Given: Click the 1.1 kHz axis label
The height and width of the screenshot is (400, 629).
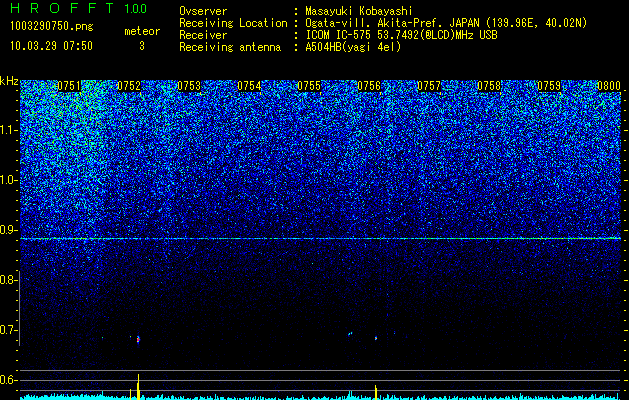Looking at the screenshot, I should [9, 130].
